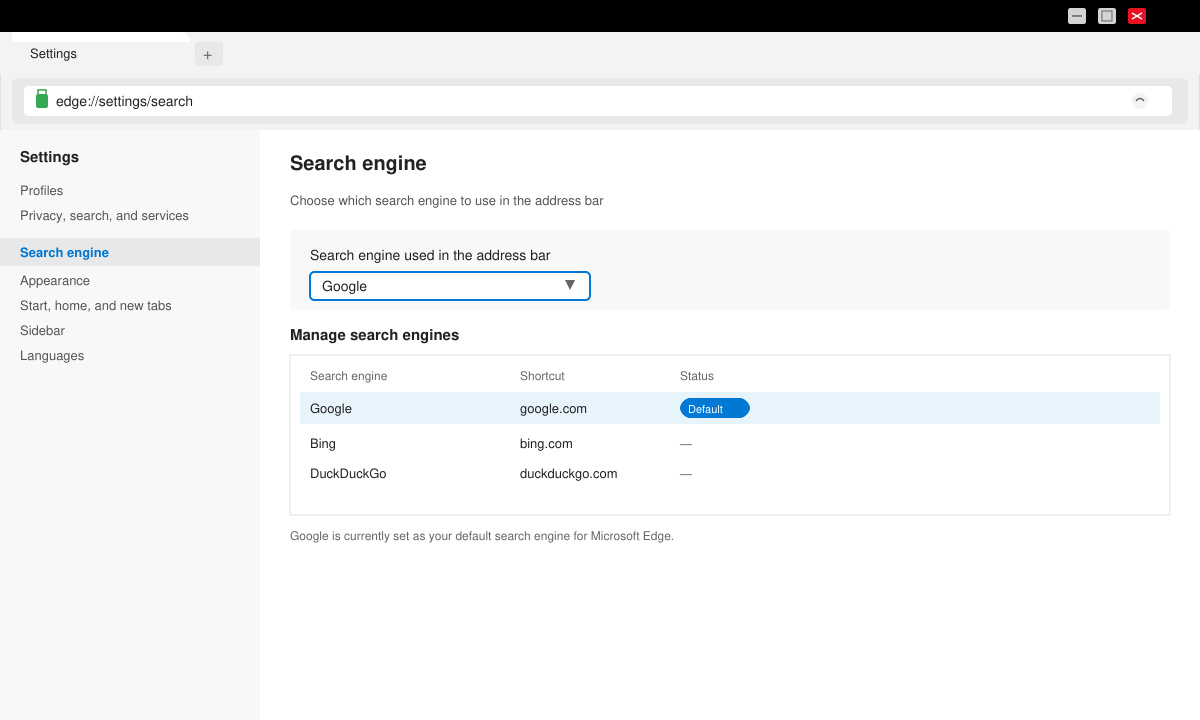This screenshot has width=1200, height=720.
Task: Select Search engine in sidebar
Action: point(130,252)
